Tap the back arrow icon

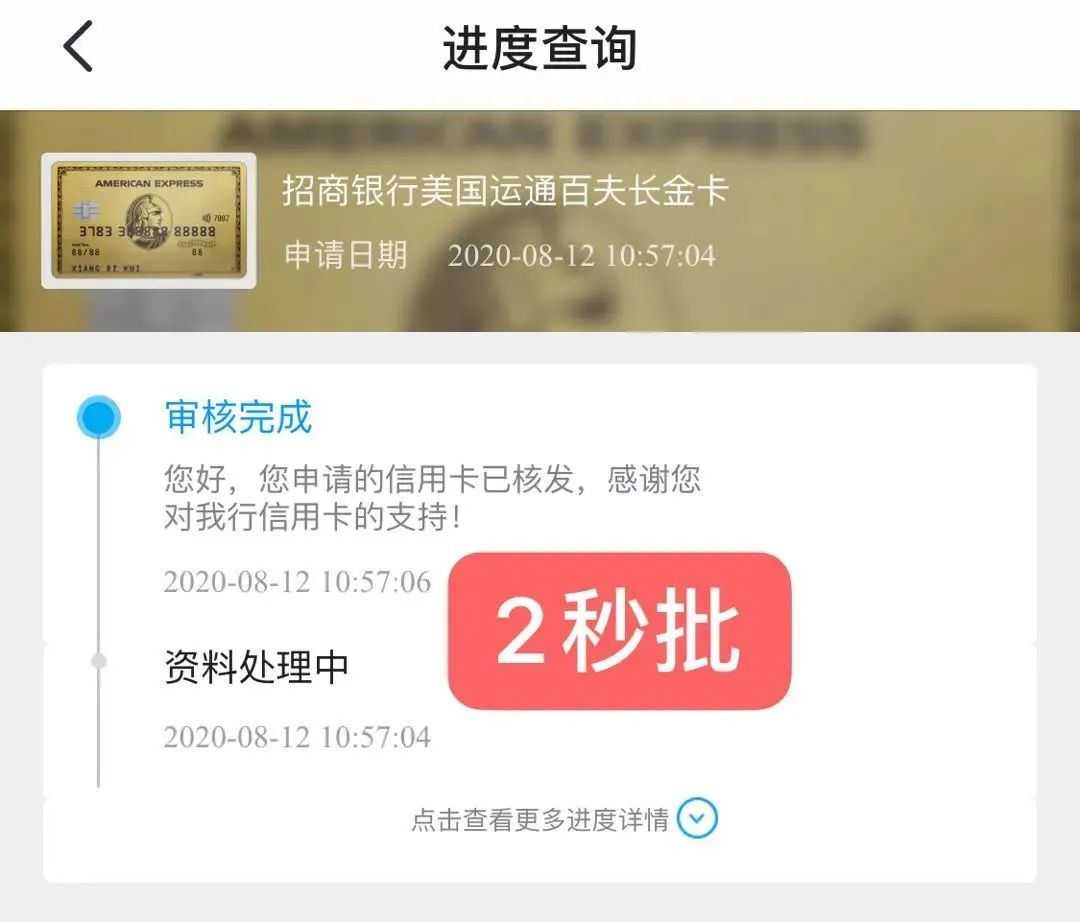pyautogui.click(x=78, y=46)
